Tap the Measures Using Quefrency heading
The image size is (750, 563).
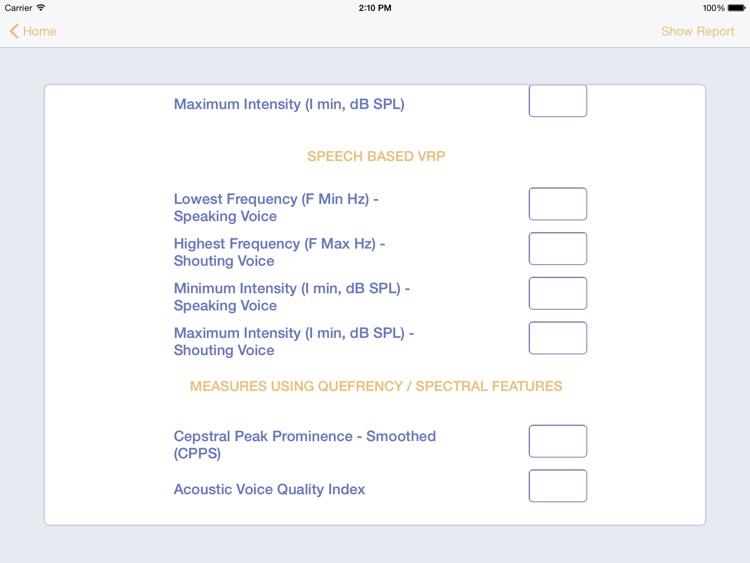coord(376,386)
